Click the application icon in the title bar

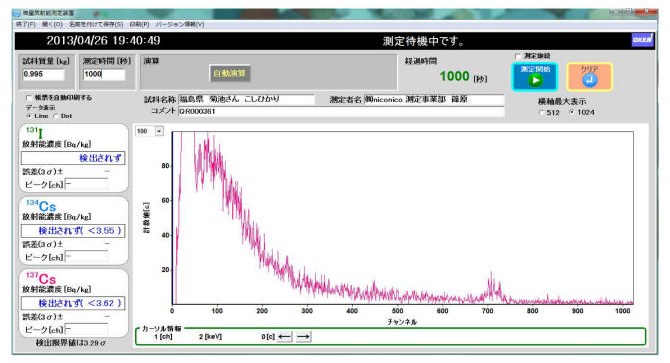click(x=17, y=13)
